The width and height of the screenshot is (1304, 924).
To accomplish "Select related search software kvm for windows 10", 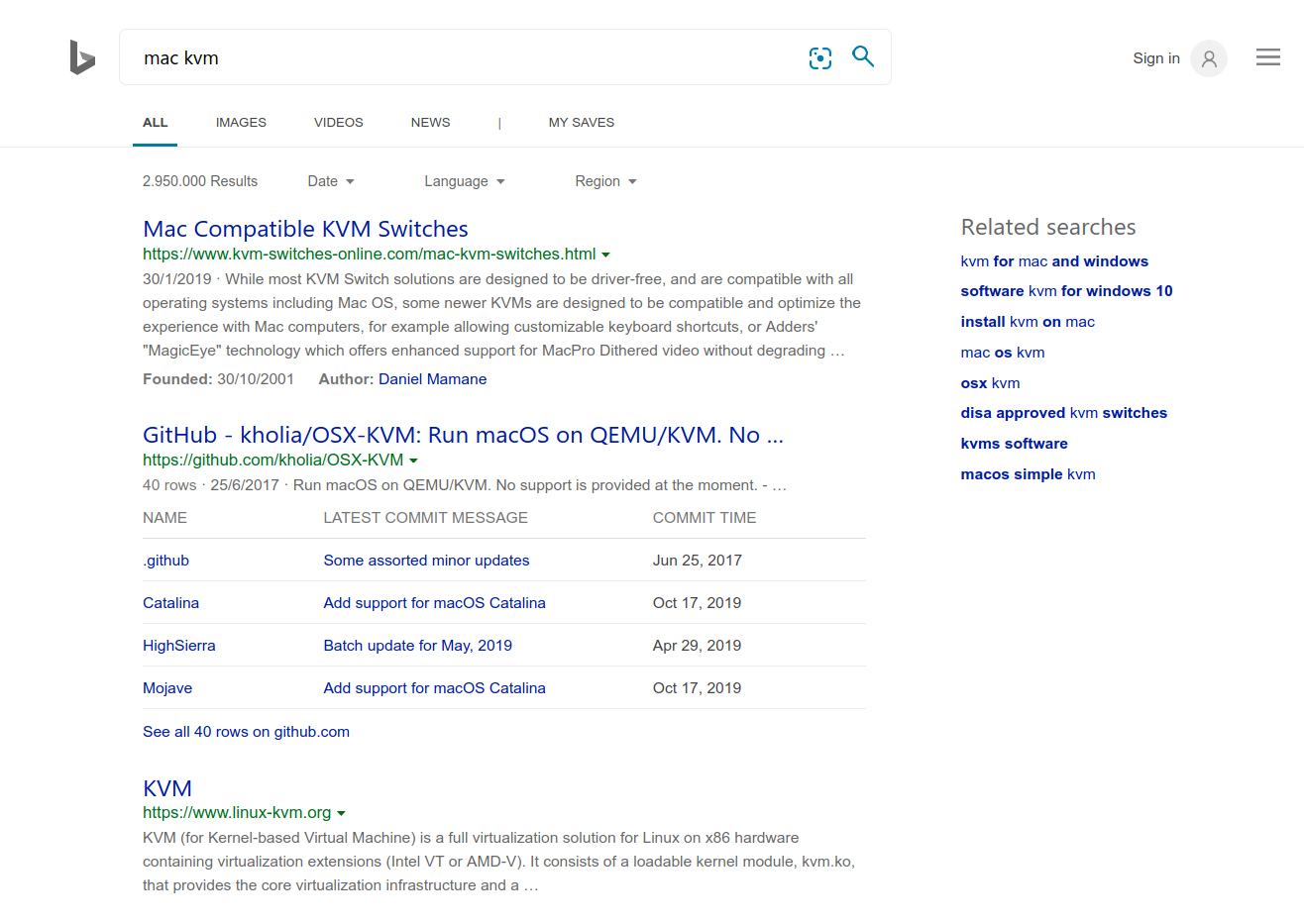I will click(1066, 291).
